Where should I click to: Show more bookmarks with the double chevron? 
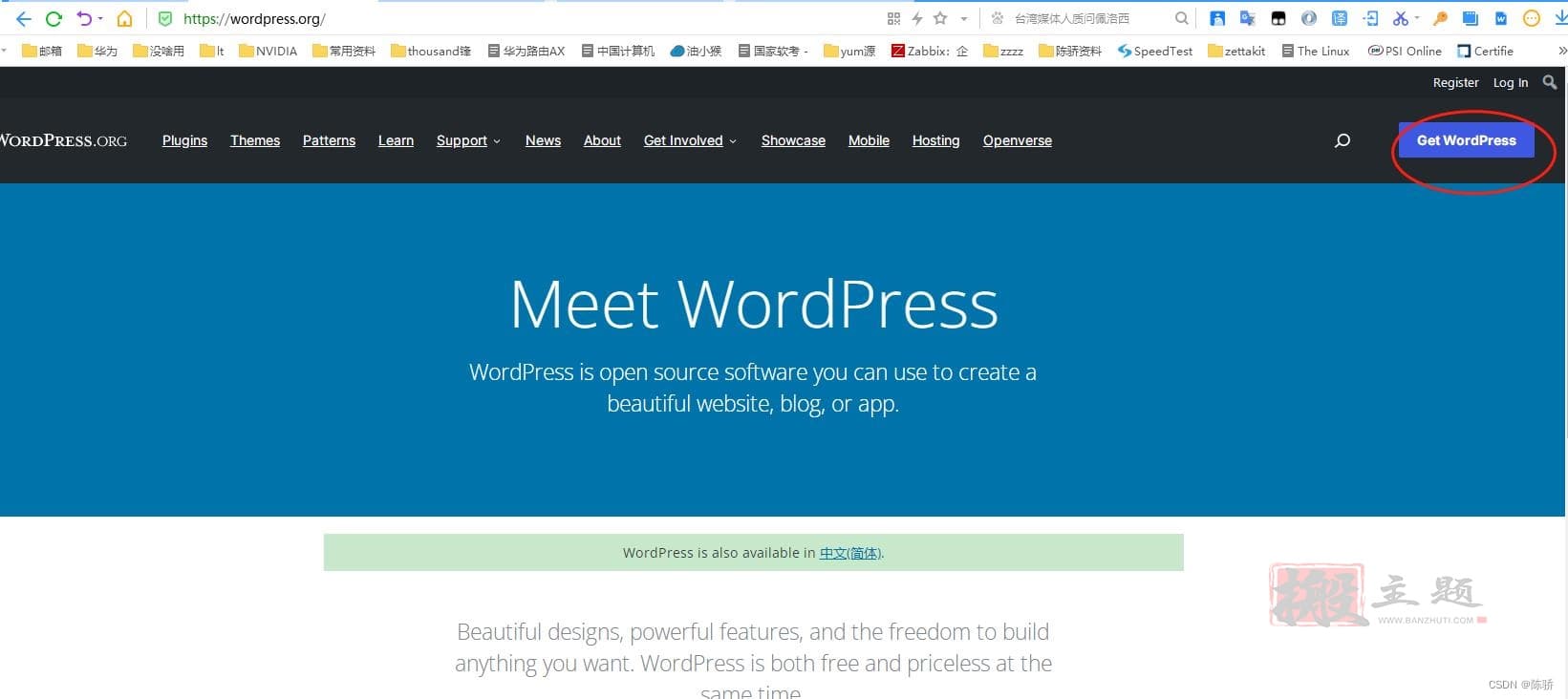point(1561,51)
